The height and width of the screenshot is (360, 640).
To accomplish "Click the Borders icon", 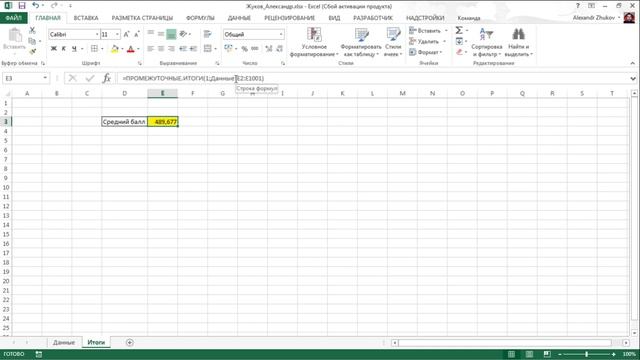I will pos(94,49).
